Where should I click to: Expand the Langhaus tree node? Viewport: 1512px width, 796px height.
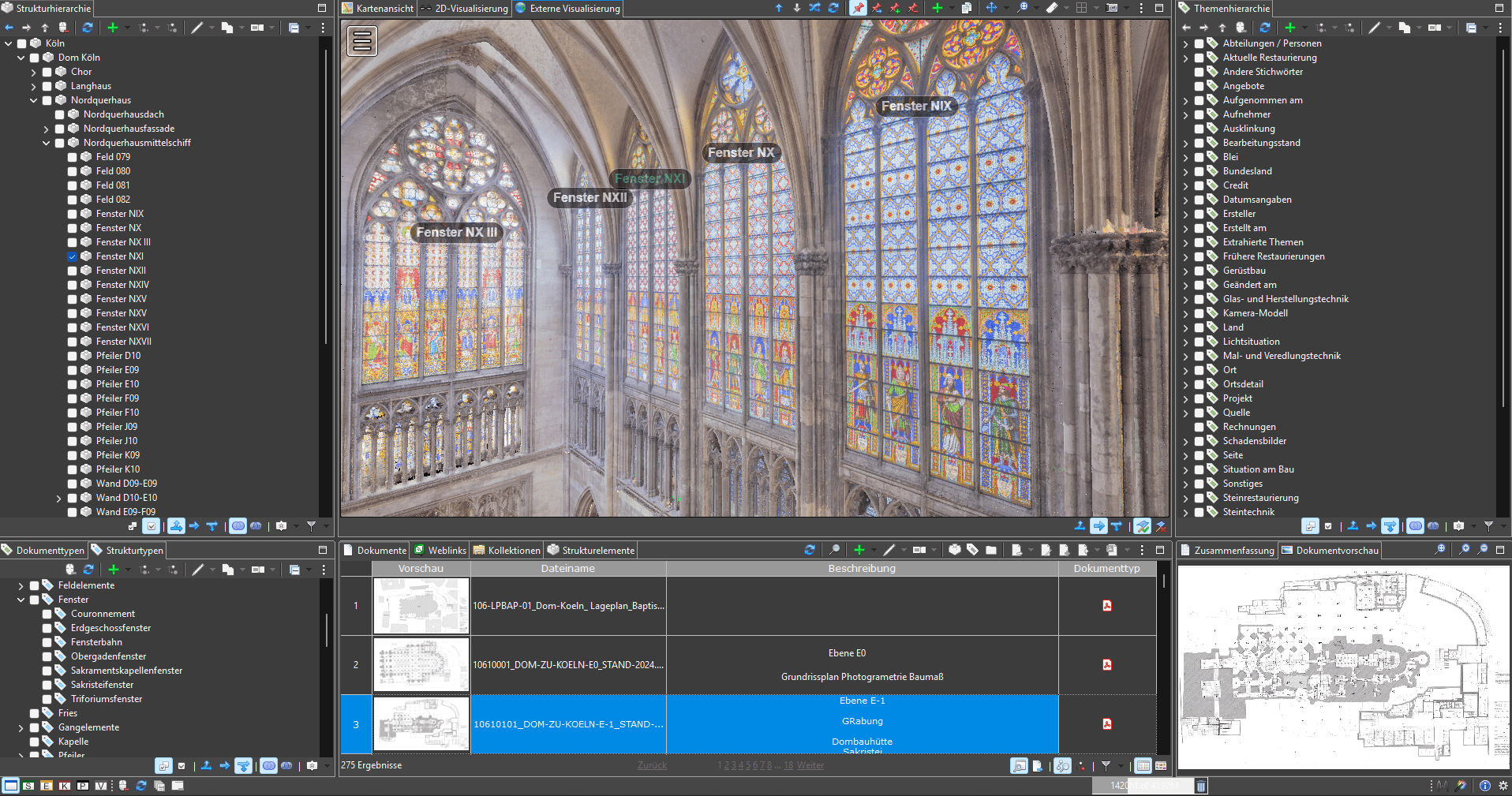pos(34,86)
